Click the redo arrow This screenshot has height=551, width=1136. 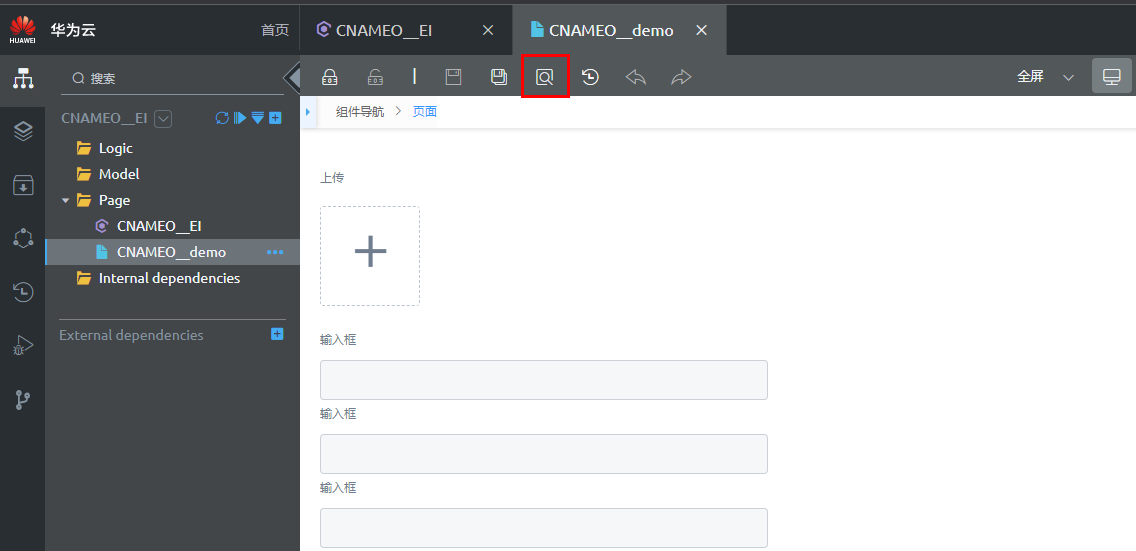(x=681, y=77)
